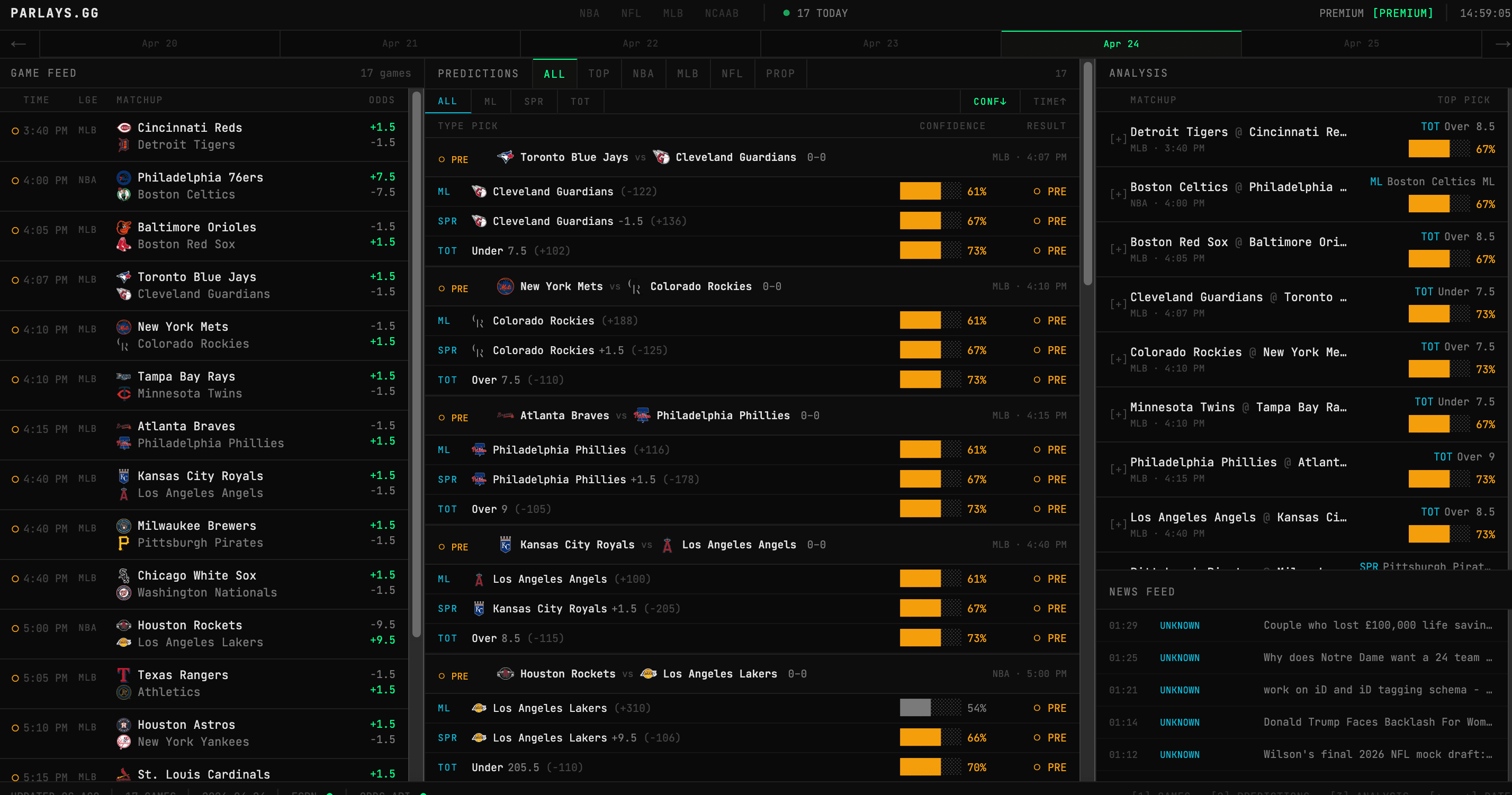Select the Apr 23 date tab
Screen dimensions: 1512x795
[x=880, y=44]
